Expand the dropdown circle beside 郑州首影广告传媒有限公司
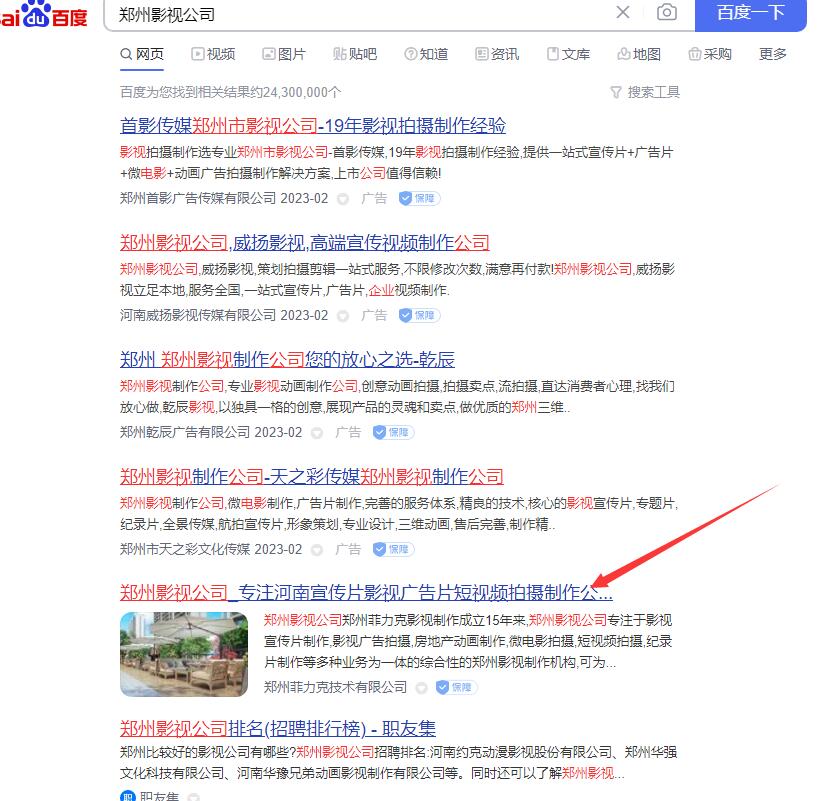 (343, 199)
